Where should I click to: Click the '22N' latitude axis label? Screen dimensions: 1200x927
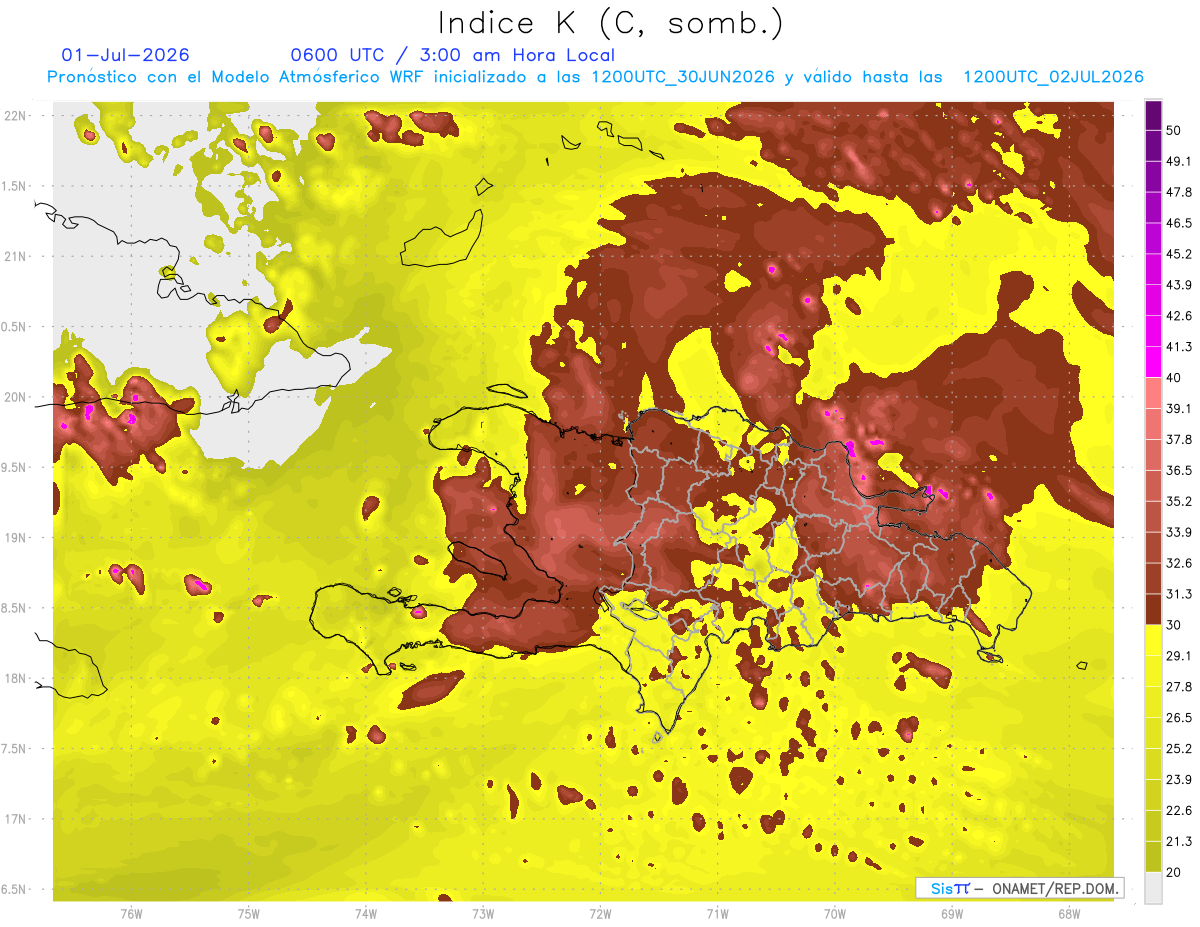(16, 116)
